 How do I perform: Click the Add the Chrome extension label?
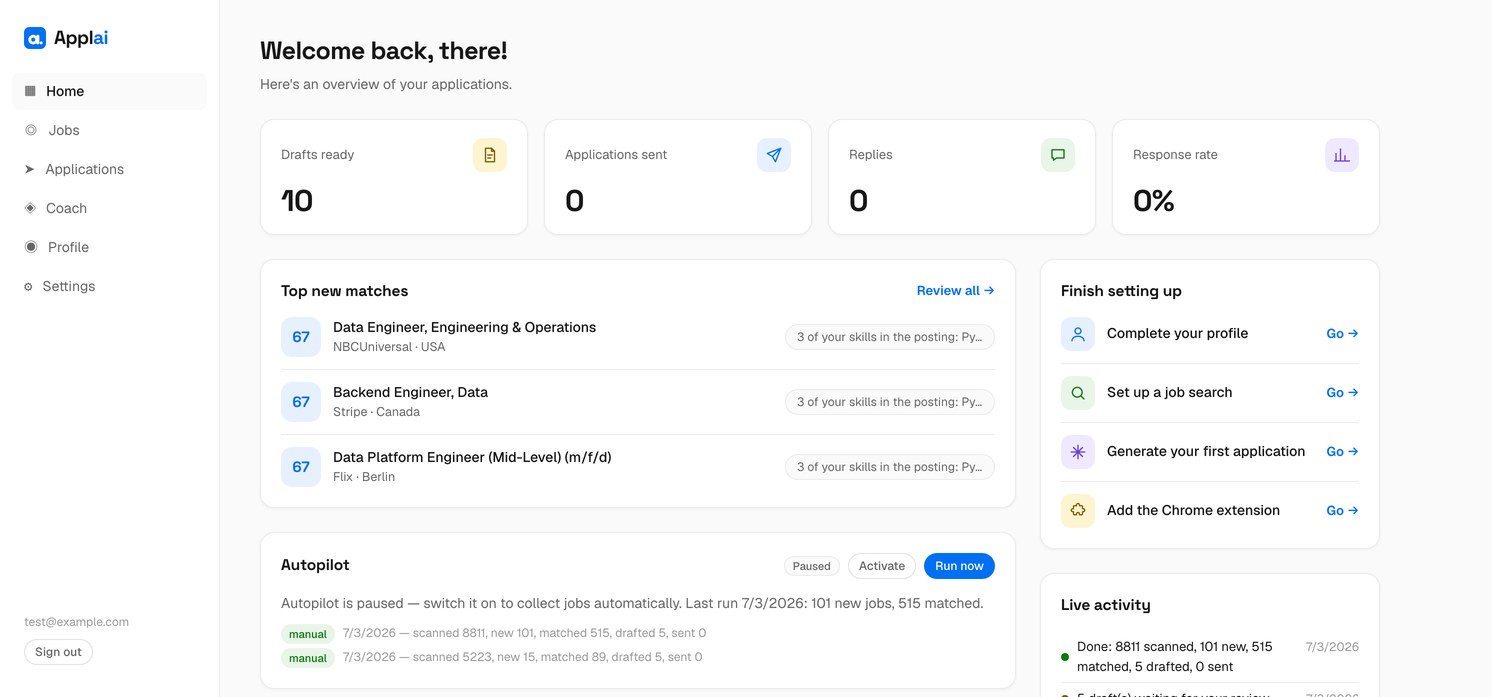[x=1193, y=511]
